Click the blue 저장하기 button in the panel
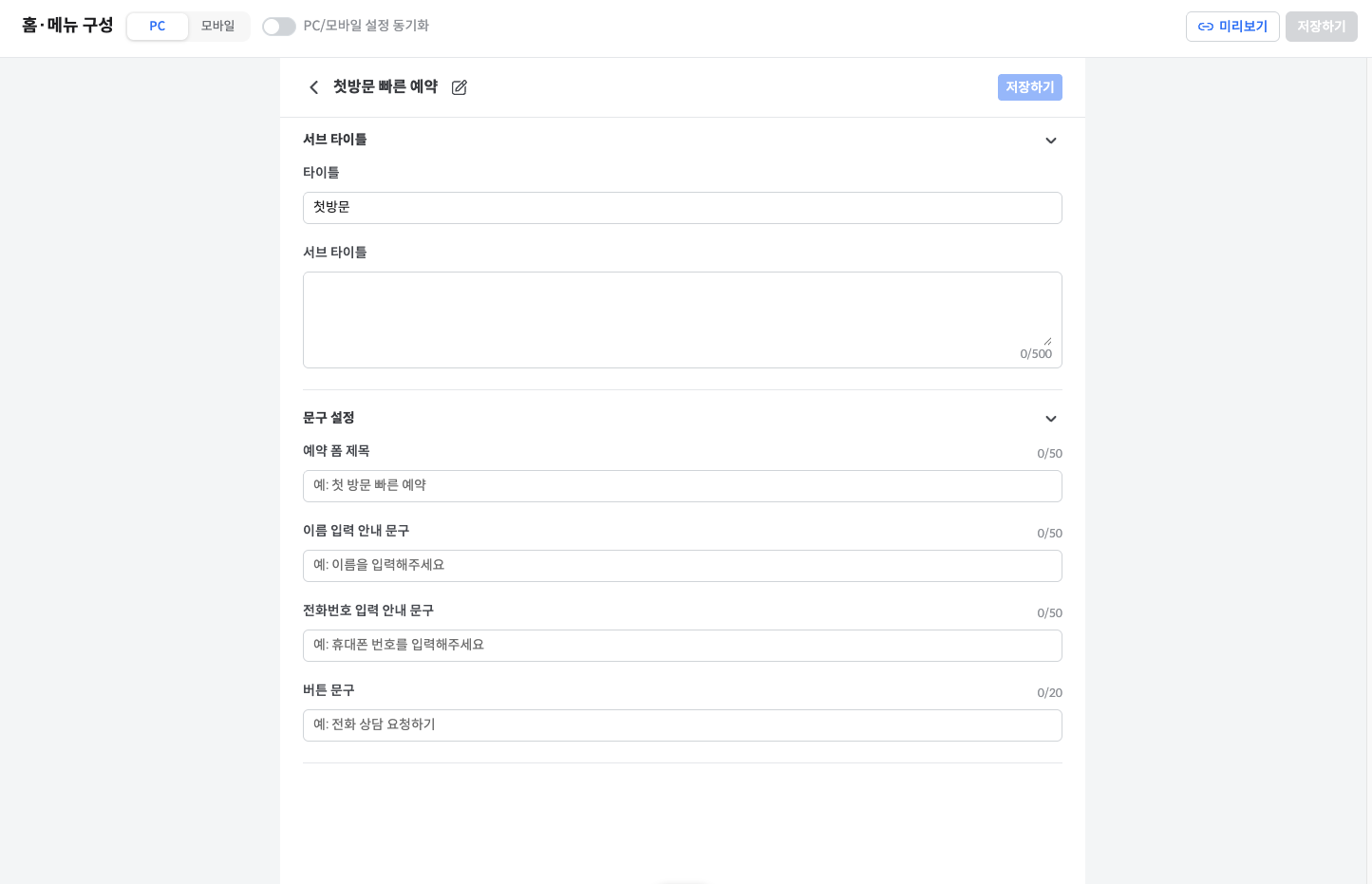This screenshot has width=1372, height=884. (1030, 87)
